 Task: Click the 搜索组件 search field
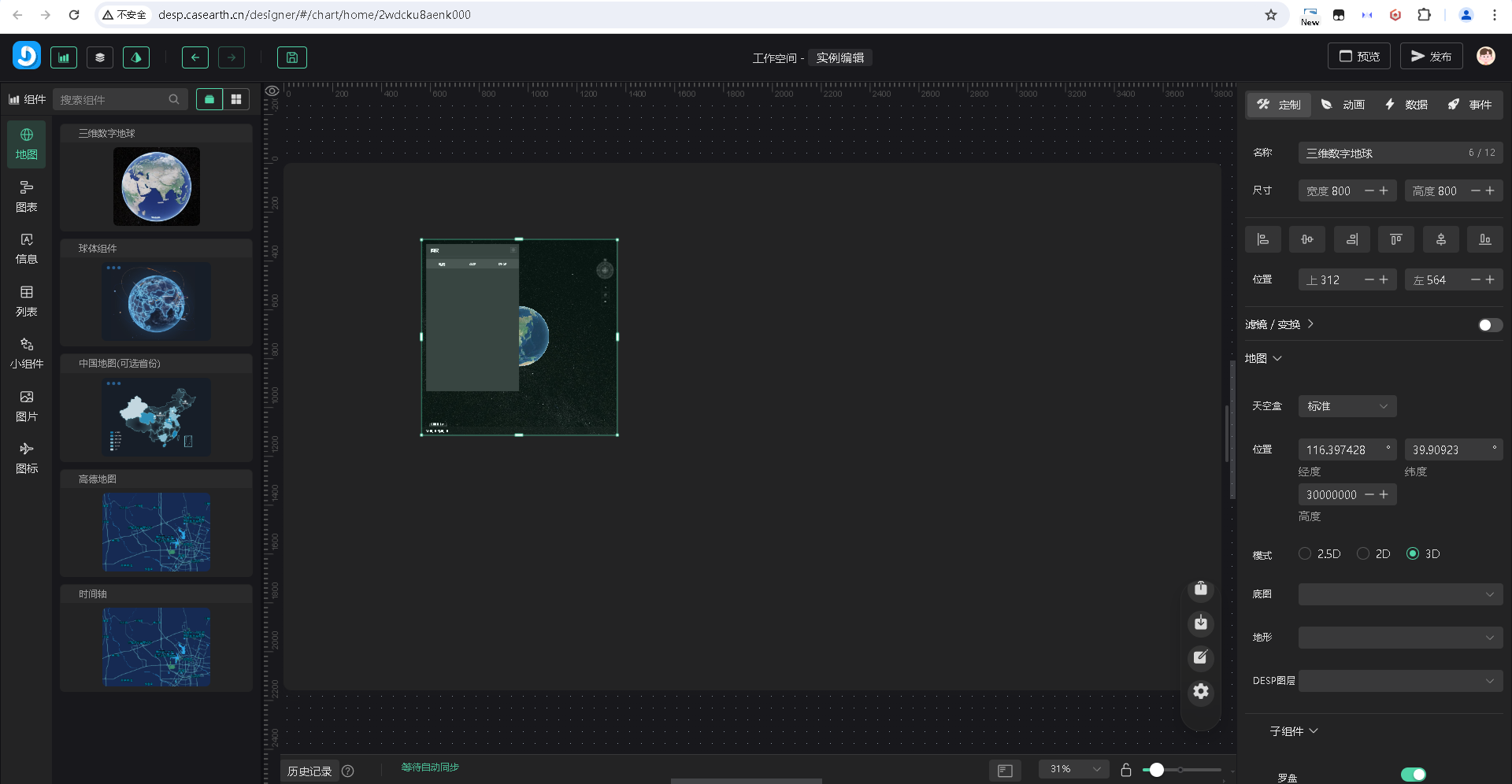113,100
